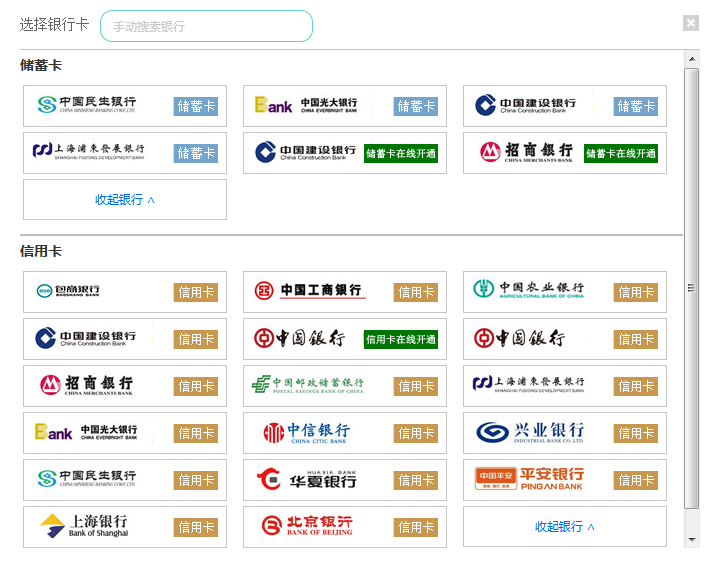The image size is (717, 566).
Task: Select Industrial Bank 兴业银行 credit card
Action: coord(565,433)
